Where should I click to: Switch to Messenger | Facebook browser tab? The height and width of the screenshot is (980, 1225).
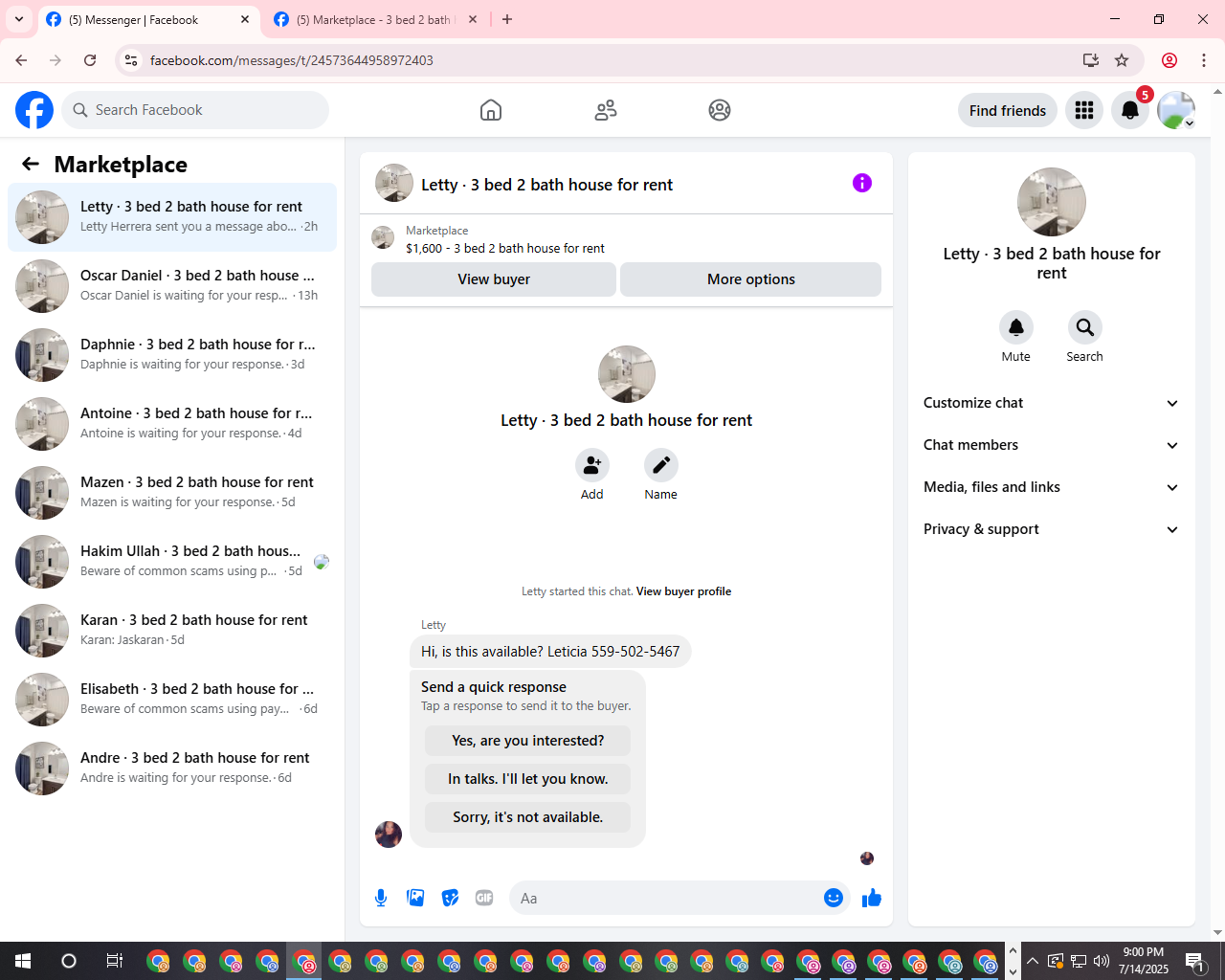(148, 19)
